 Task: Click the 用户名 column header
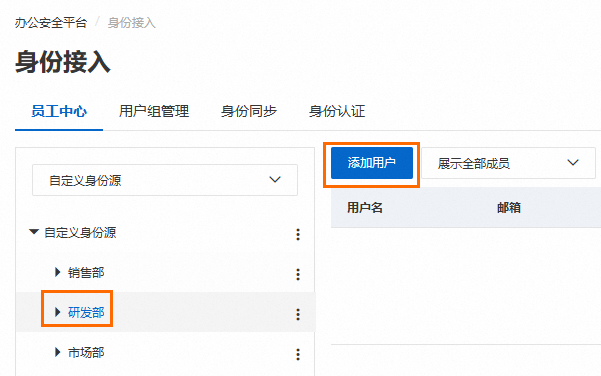[x=365, y=208]
